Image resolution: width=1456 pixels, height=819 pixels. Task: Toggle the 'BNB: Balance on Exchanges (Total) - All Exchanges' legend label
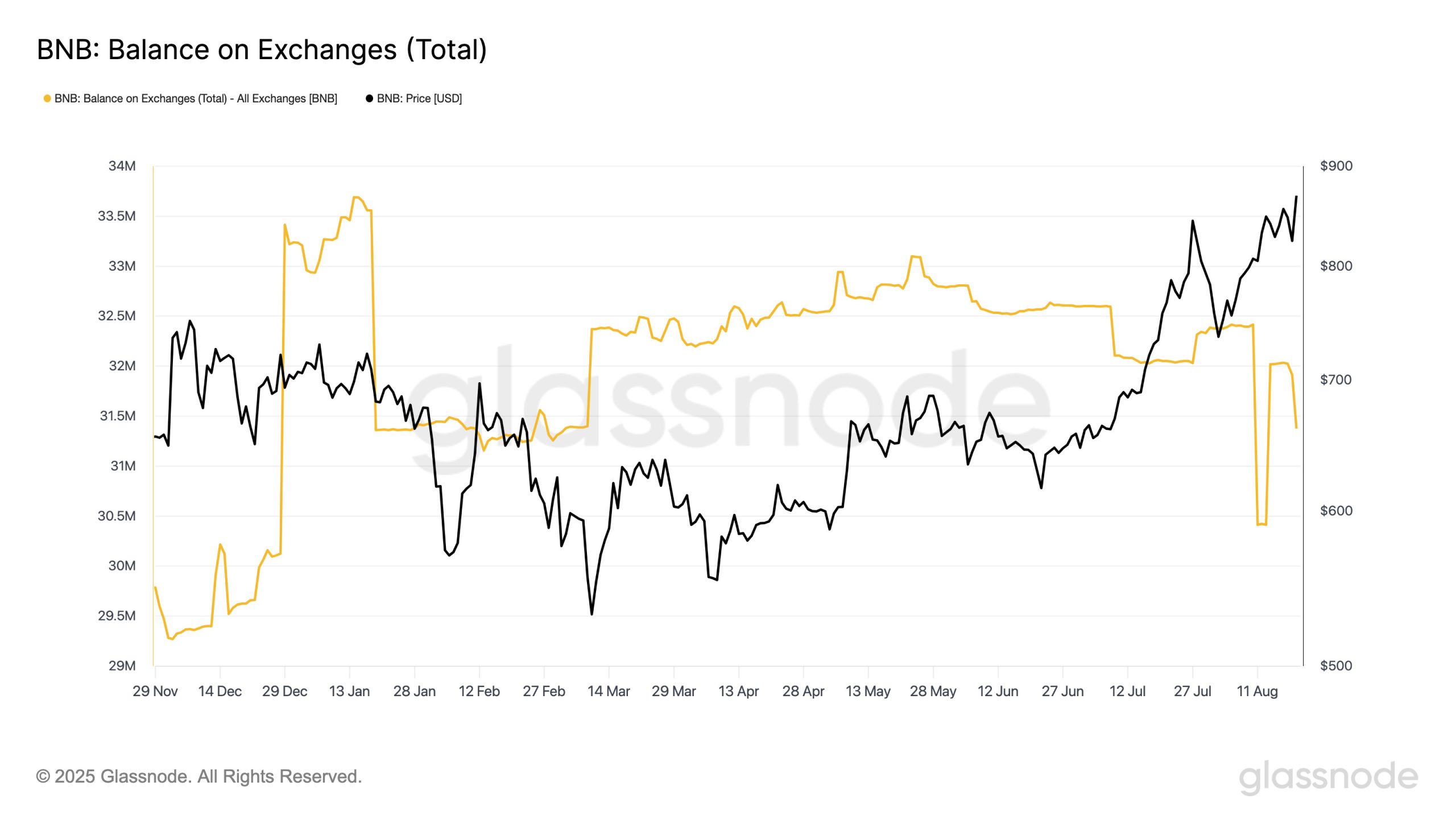tap(196, 98)
